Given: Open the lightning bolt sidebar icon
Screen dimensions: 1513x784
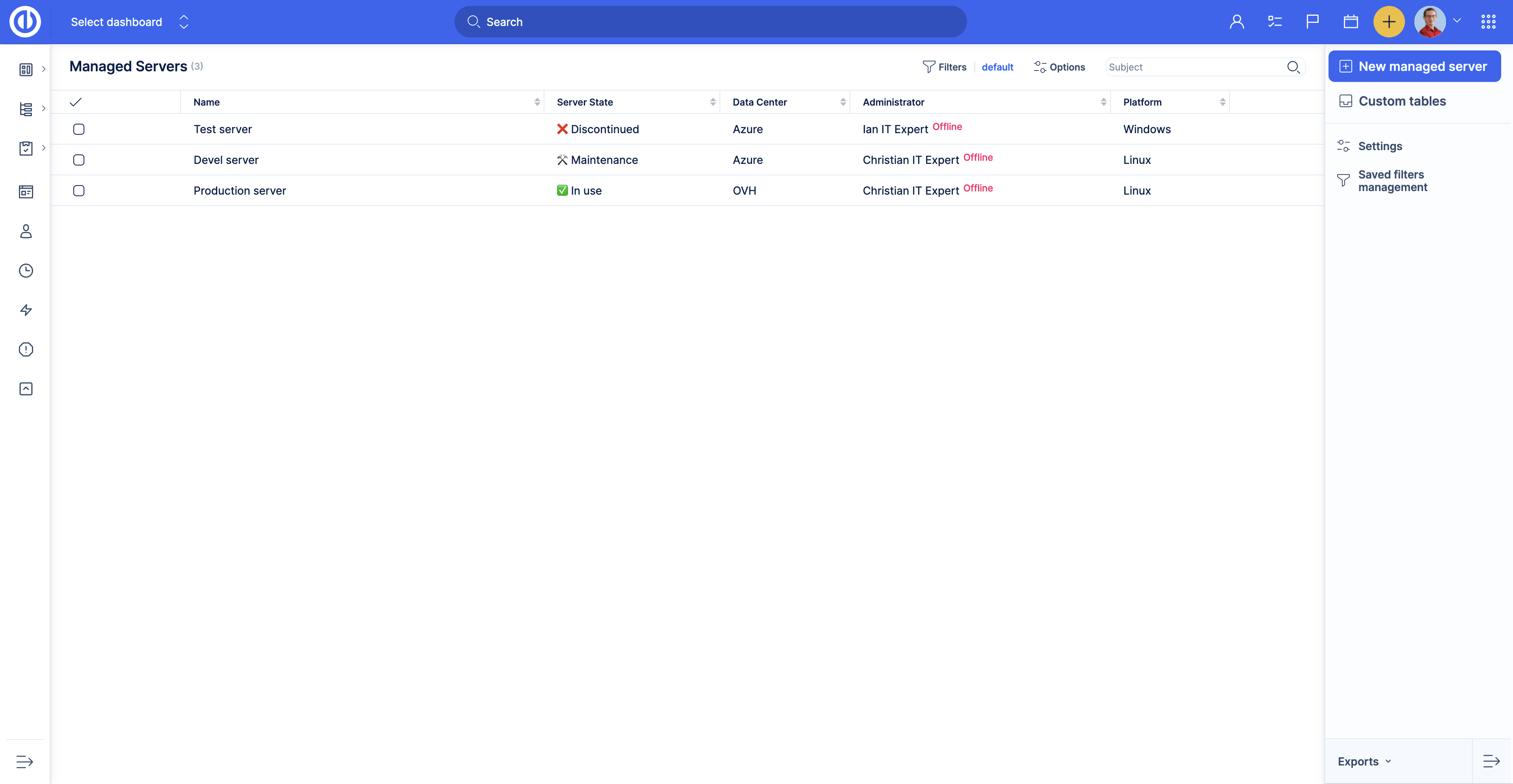Looking at the screenshot, I should (x=26, y=310).
